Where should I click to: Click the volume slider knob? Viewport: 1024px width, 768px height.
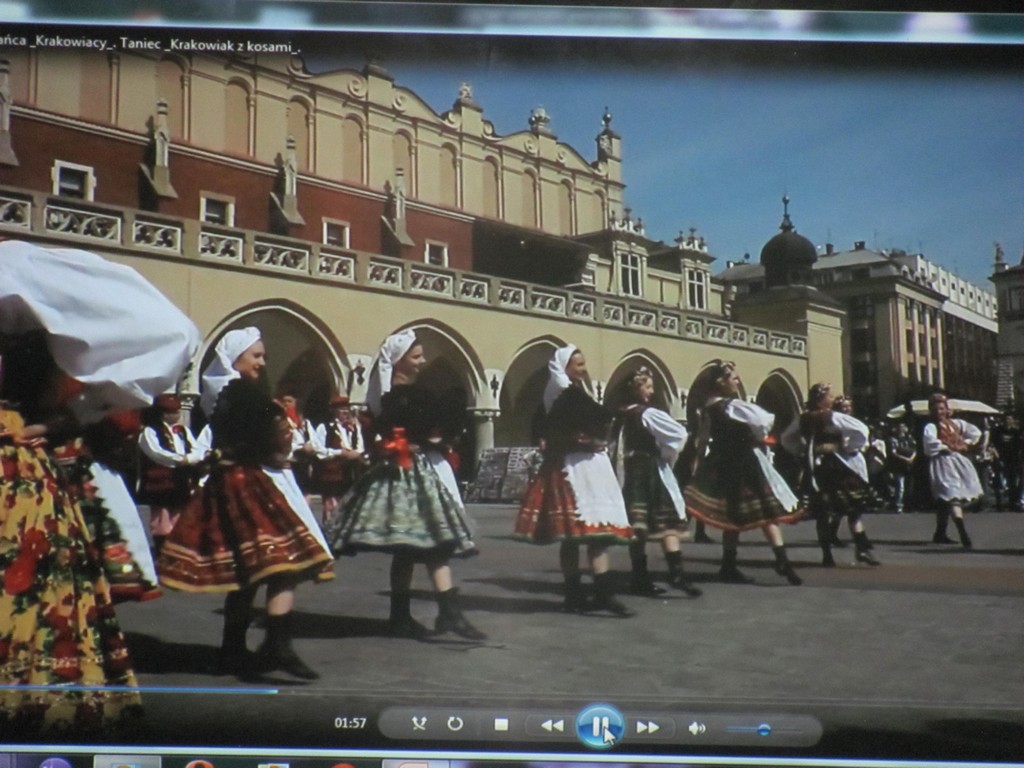click(764, 729)
